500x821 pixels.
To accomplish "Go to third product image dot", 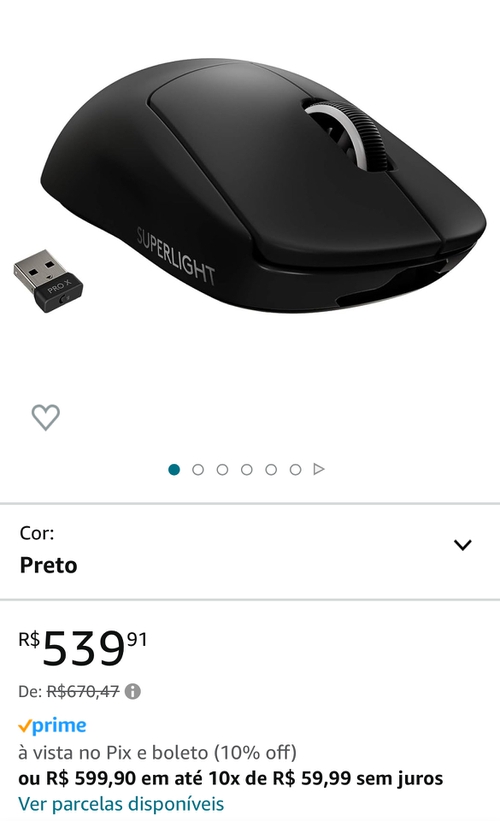I will [x=223, y=470].
